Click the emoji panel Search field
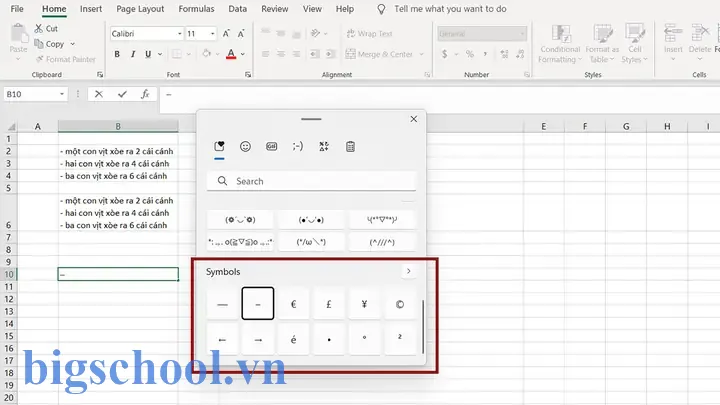Viewport: 720px width, 405px height. tap(311, 181)
